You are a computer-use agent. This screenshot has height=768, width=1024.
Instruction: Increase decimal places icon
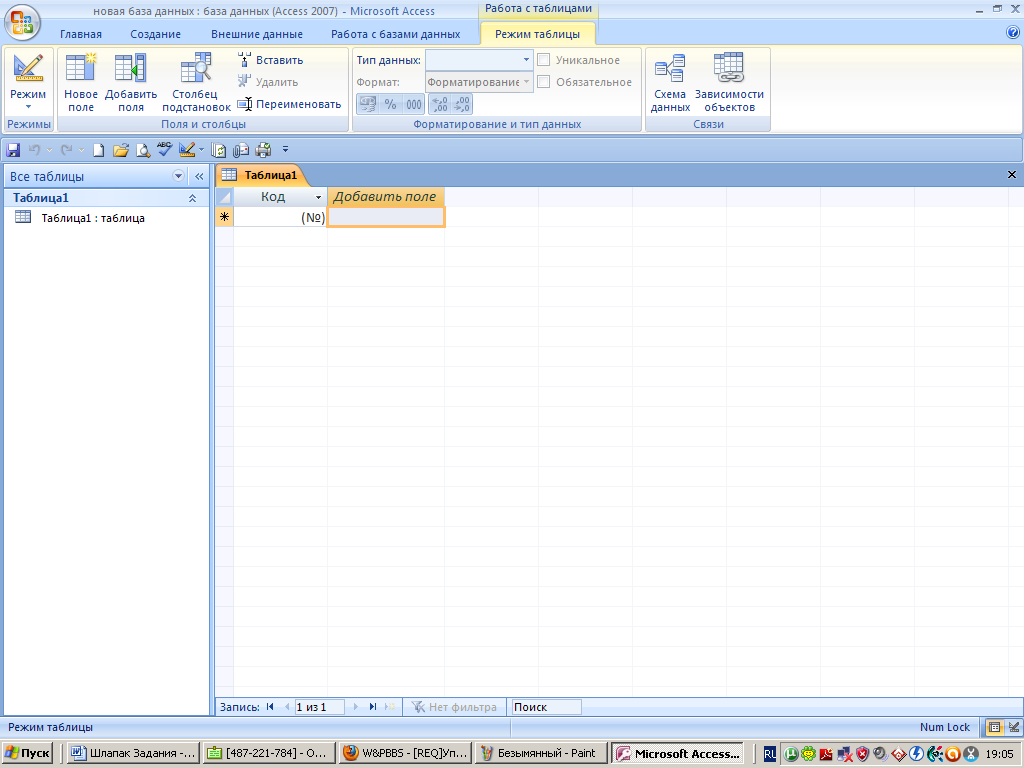(x=440, y=104)
